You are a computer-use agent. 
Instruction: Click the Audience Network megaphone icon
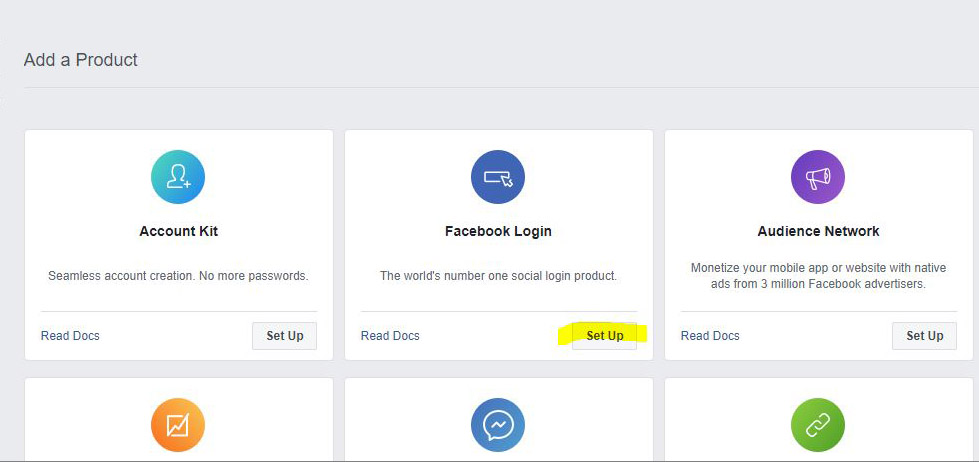point(818,177)
